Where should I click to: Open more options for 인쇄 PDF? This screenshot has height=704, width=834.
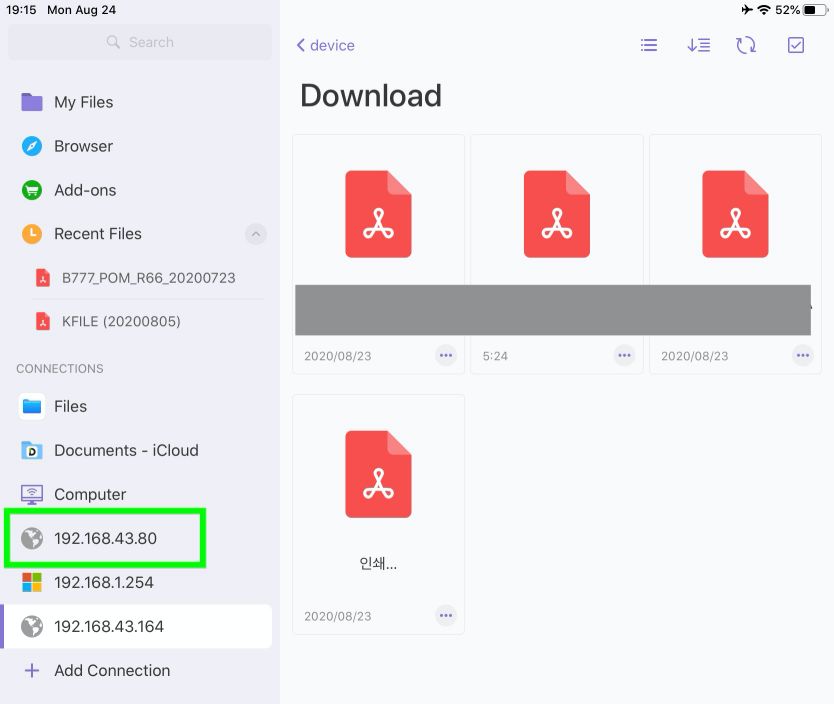tap(446, 615)
